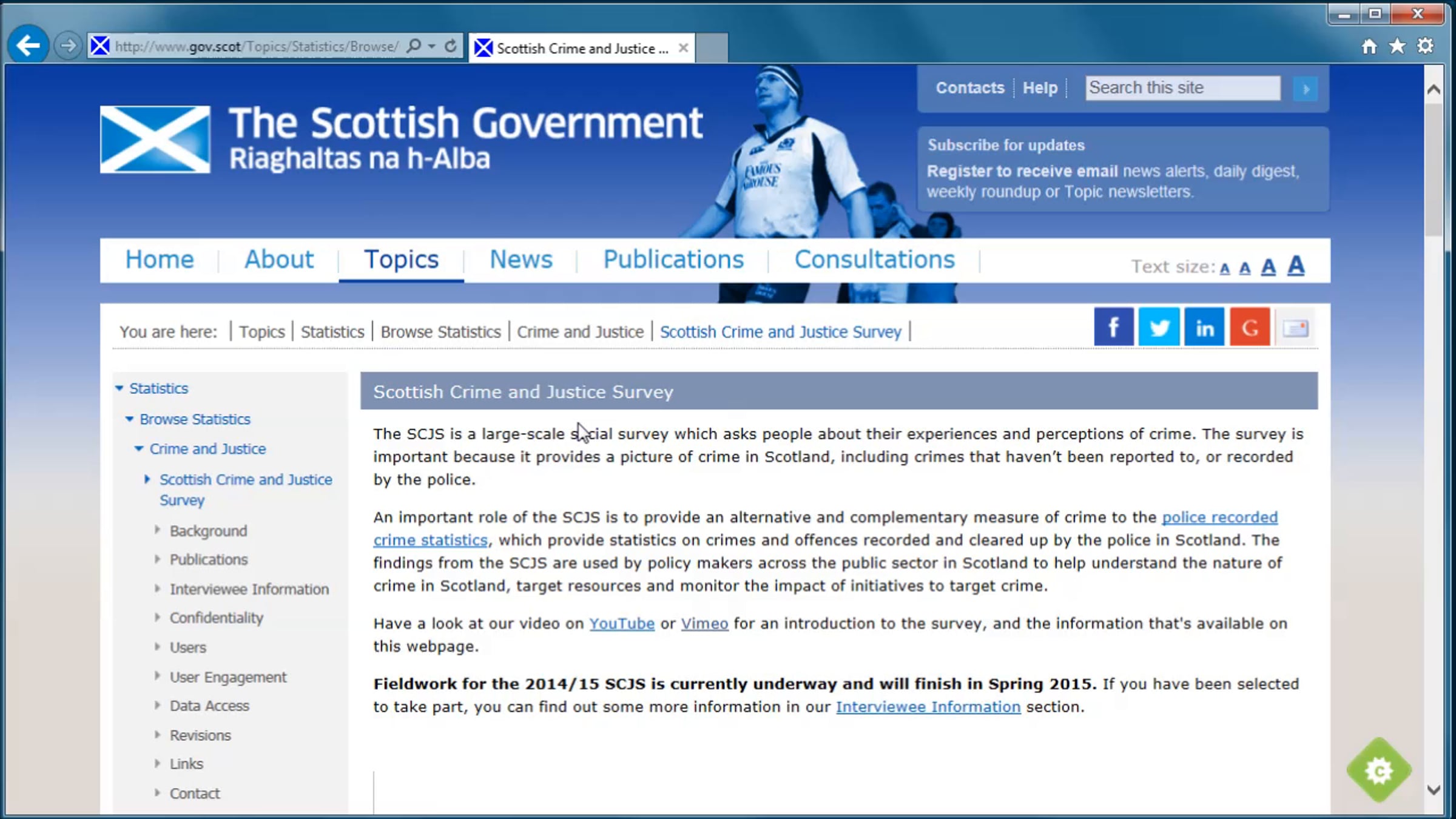Viewport: 1456px width, 819px height.
Task: Go back with browser back arrow
Action: coord(28,45)
